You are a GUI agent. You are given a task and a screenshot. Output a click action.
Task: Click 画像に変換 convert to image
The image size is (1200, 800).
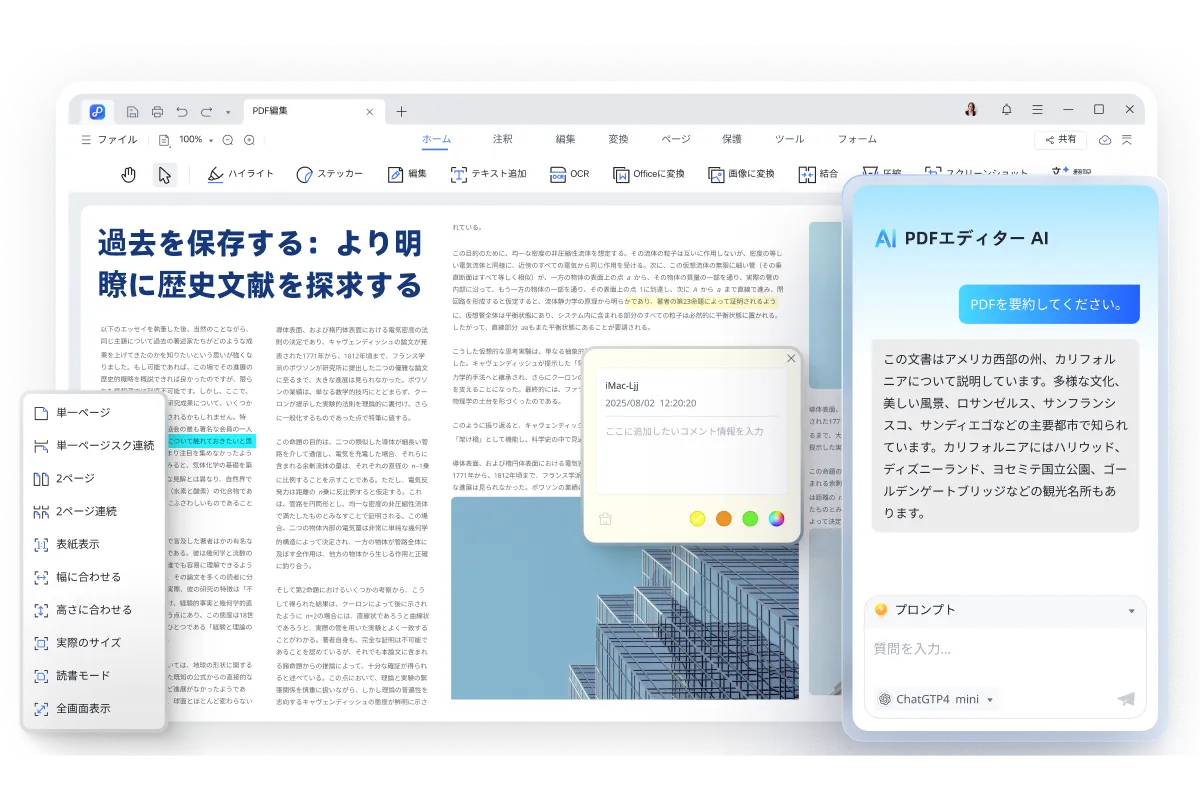pos(741,174)
